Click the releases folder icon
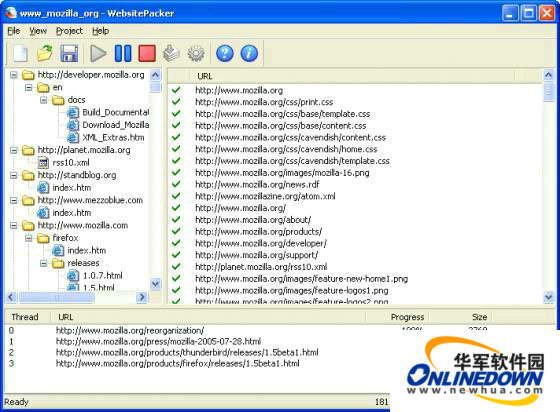This screenshot has width=560, height=412. click(x=58, y=263)
